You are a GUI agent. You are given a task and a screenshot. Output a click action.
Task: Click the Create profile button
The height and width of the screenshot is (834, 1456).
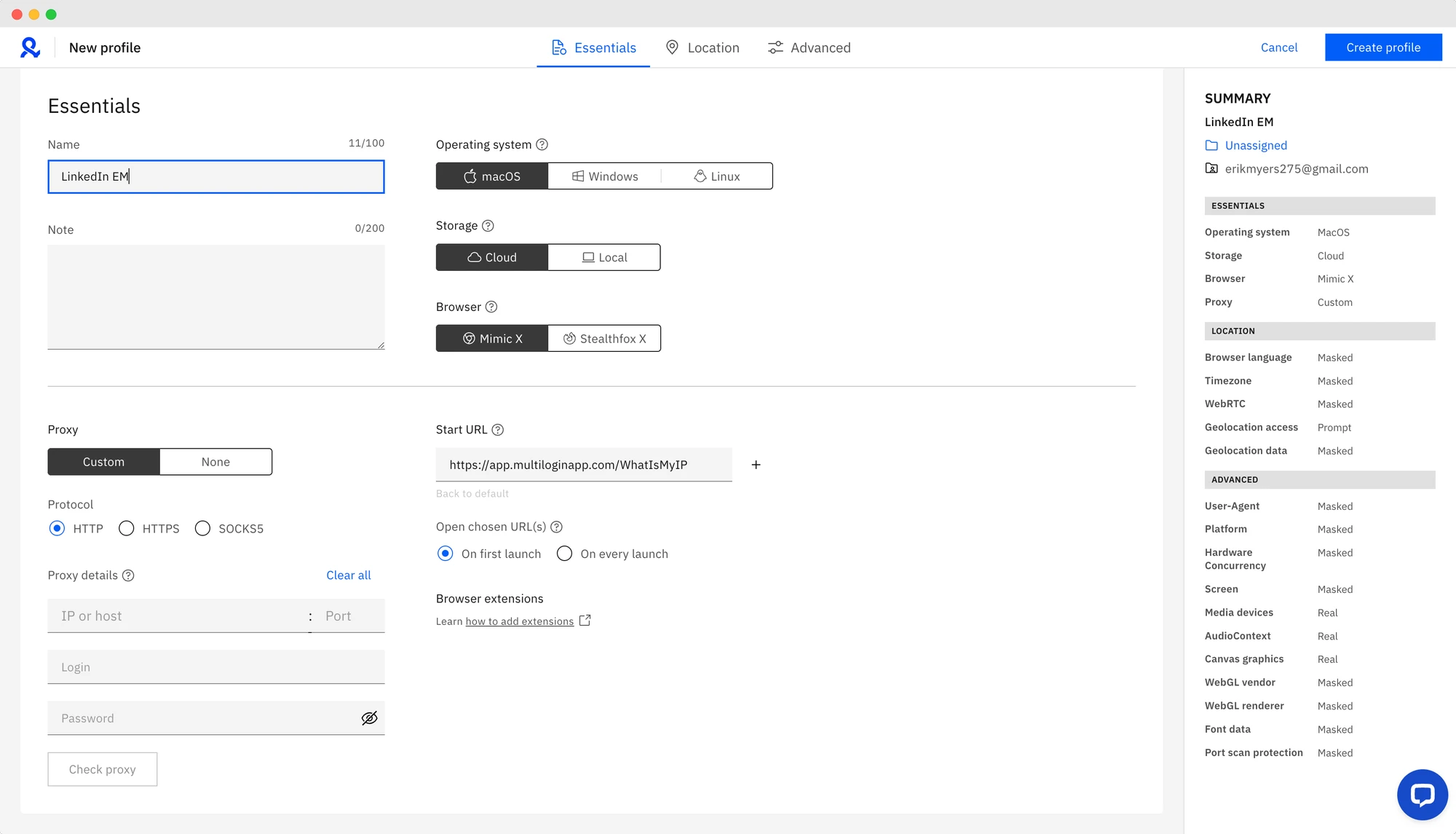pos(1383,47)
